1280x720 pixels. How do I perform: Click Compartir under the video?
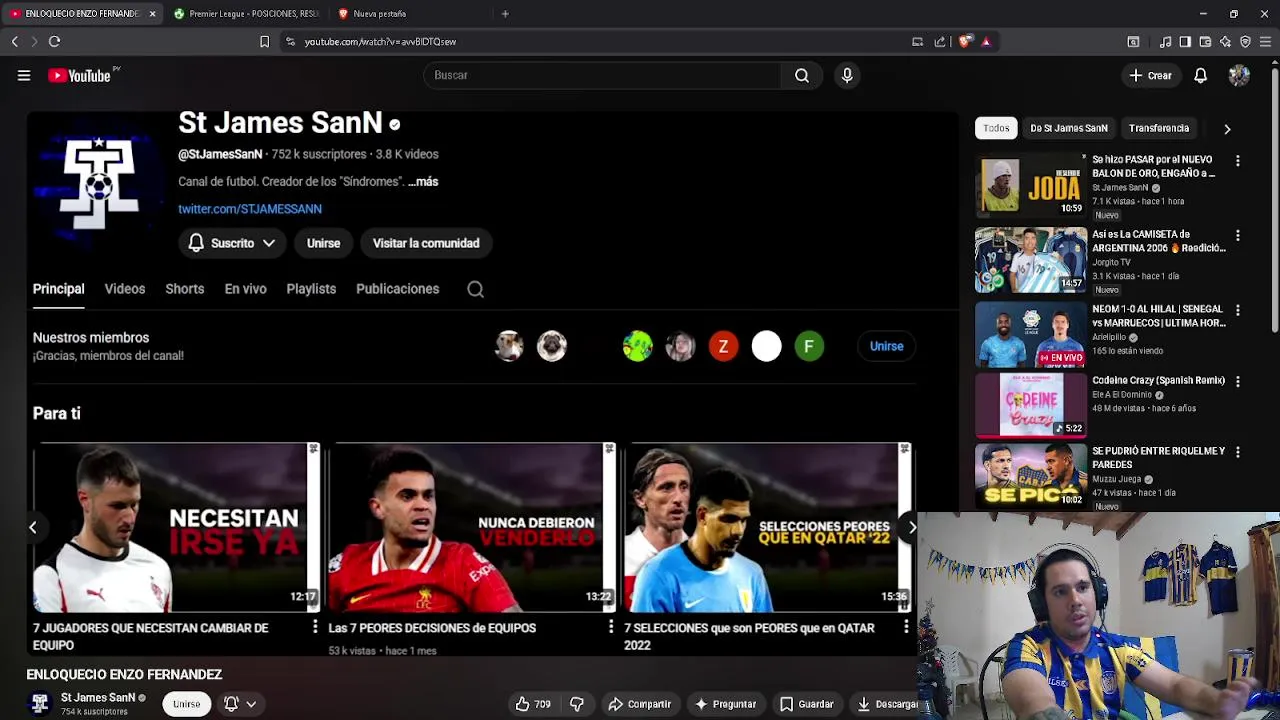tap(640, 704)
